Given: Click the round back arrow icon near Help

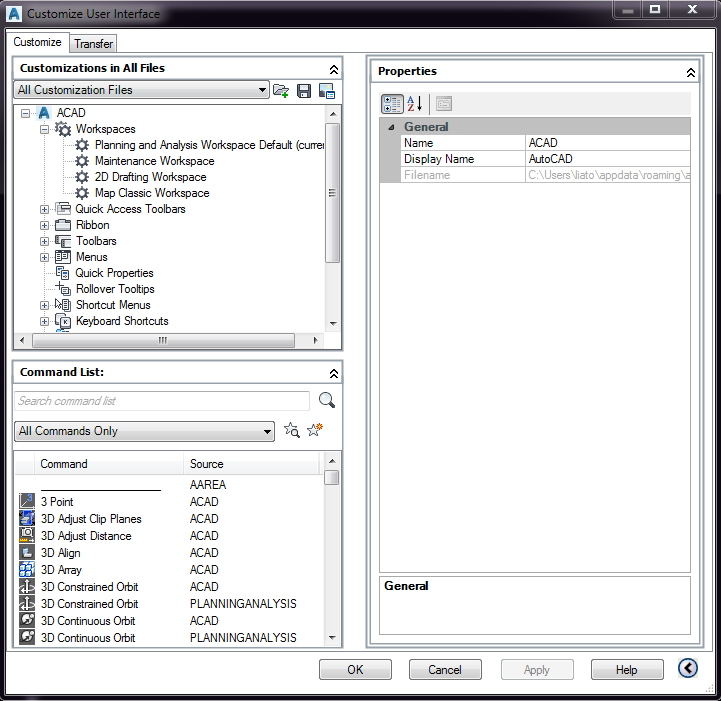Looking at the screenshot, I should 687,668.
